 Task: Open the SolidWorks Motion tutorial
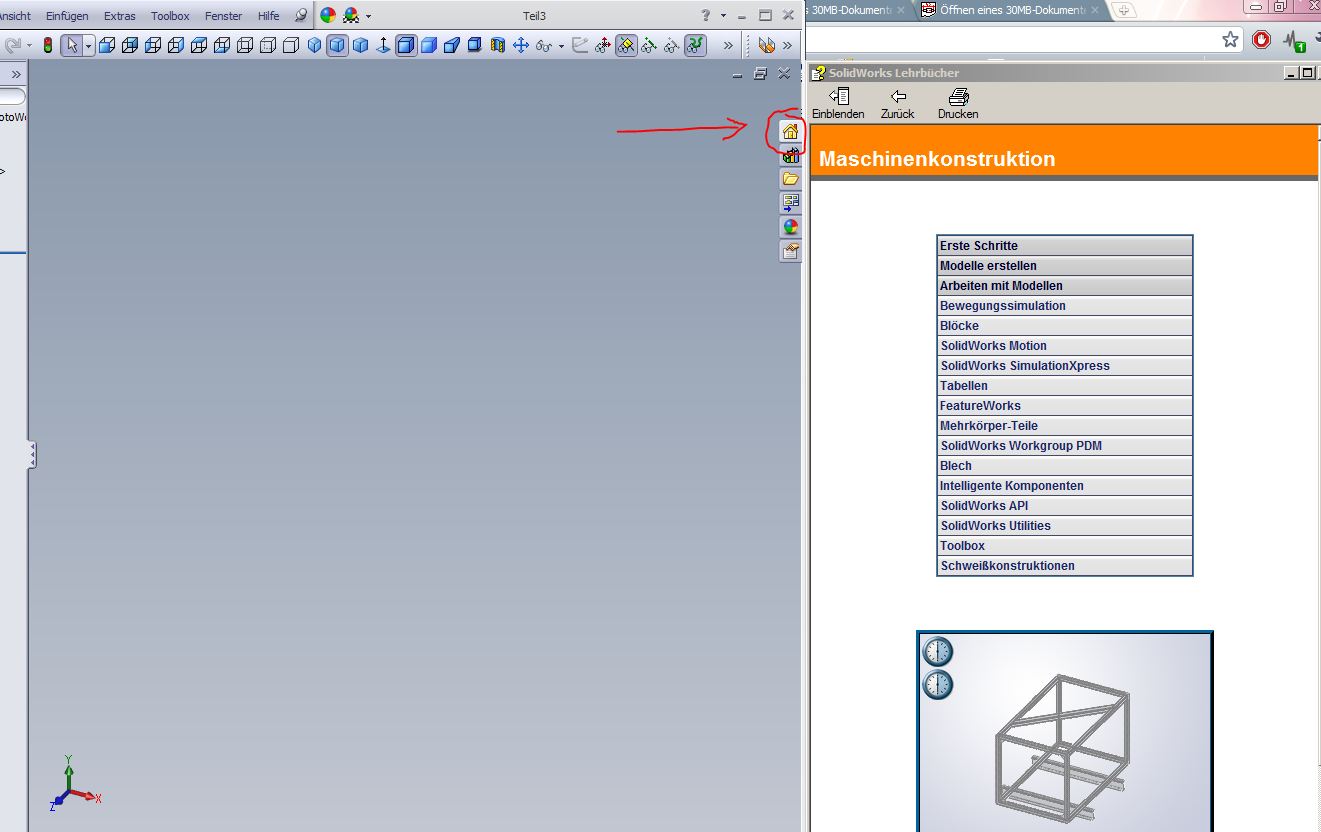click(x=1065, y=346)
